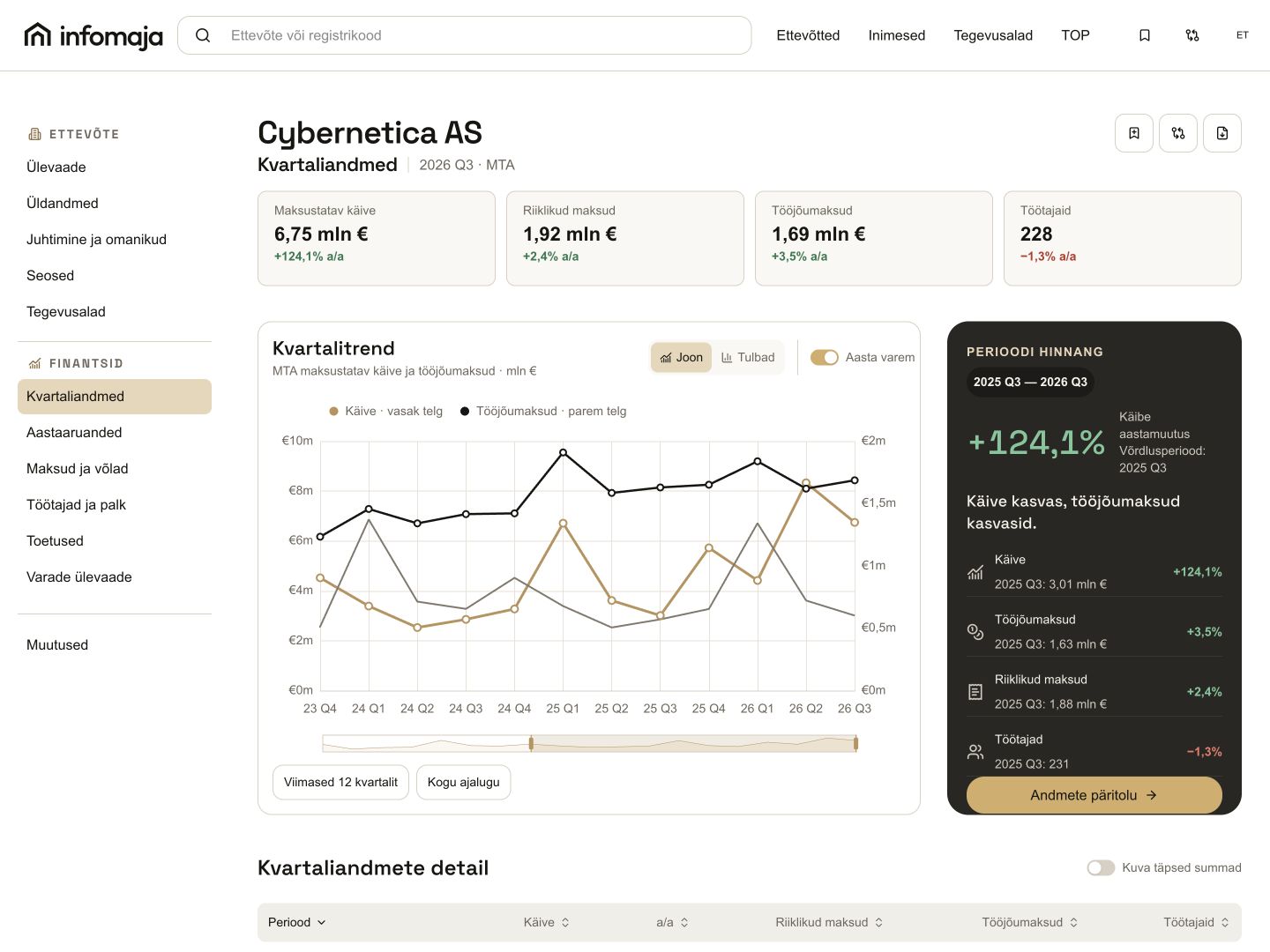1270x952 pixels.
Task: Switch chart to Tulbad bar view
Action: coord(748,357)
